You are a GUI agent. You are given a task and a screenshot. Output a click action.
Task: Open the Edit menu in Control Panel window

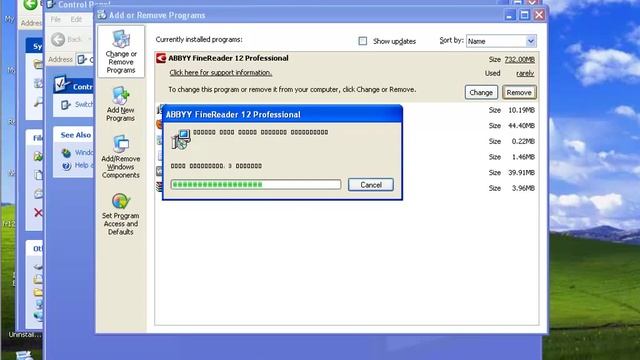(x=76, y=19)
